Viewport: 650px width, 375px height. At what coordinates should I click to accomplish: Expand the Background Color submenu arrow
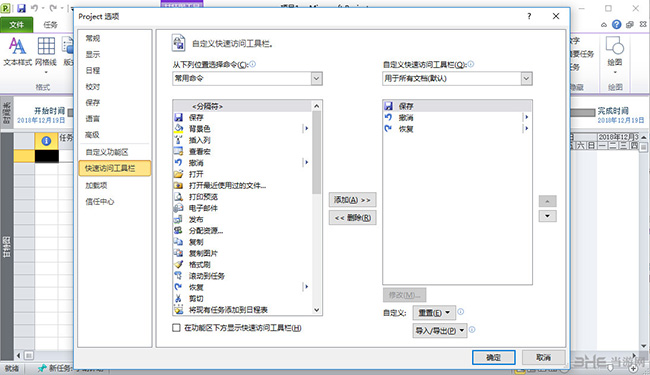[306, 129]
